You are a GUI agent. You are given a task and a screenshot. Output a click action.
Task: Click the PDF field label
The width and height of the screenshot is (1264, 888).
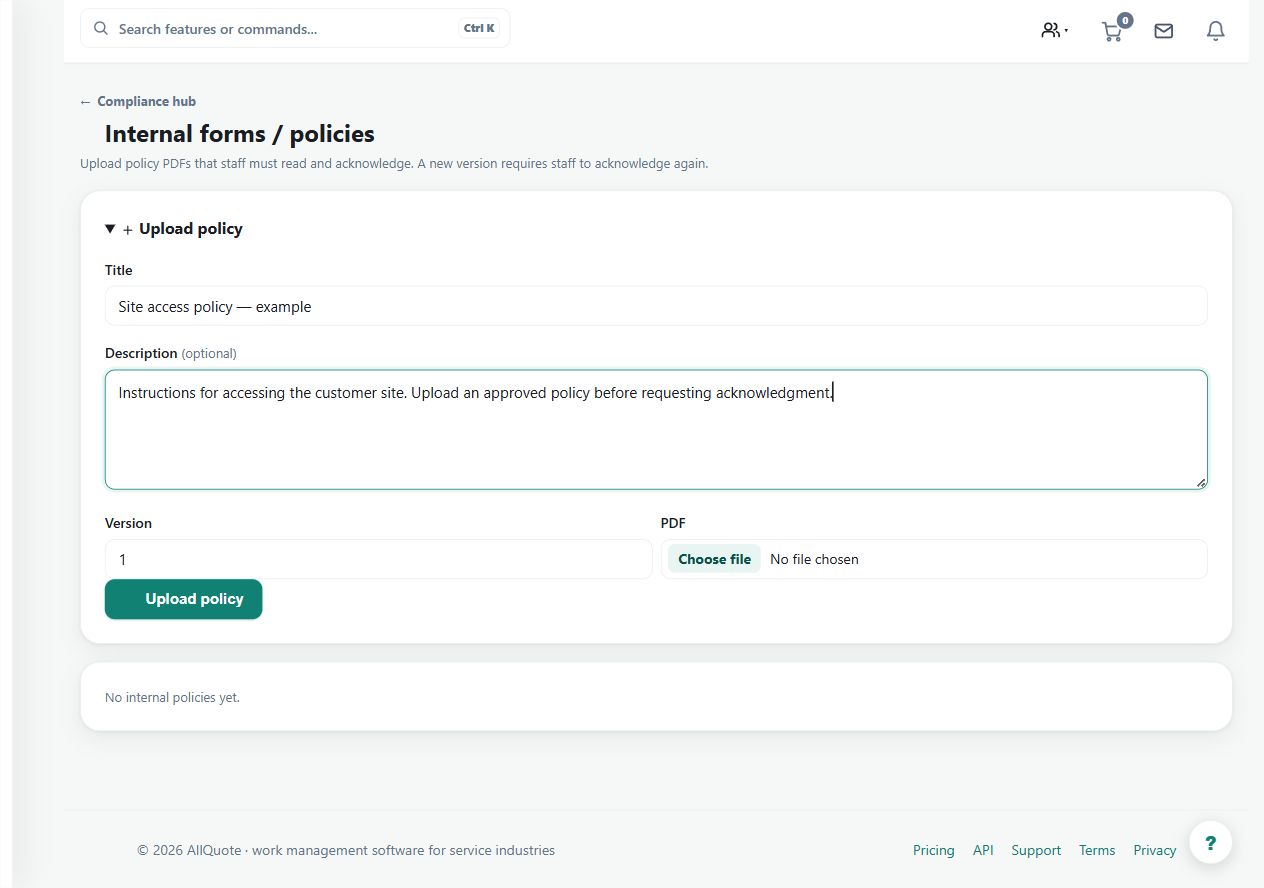[673, 523]
